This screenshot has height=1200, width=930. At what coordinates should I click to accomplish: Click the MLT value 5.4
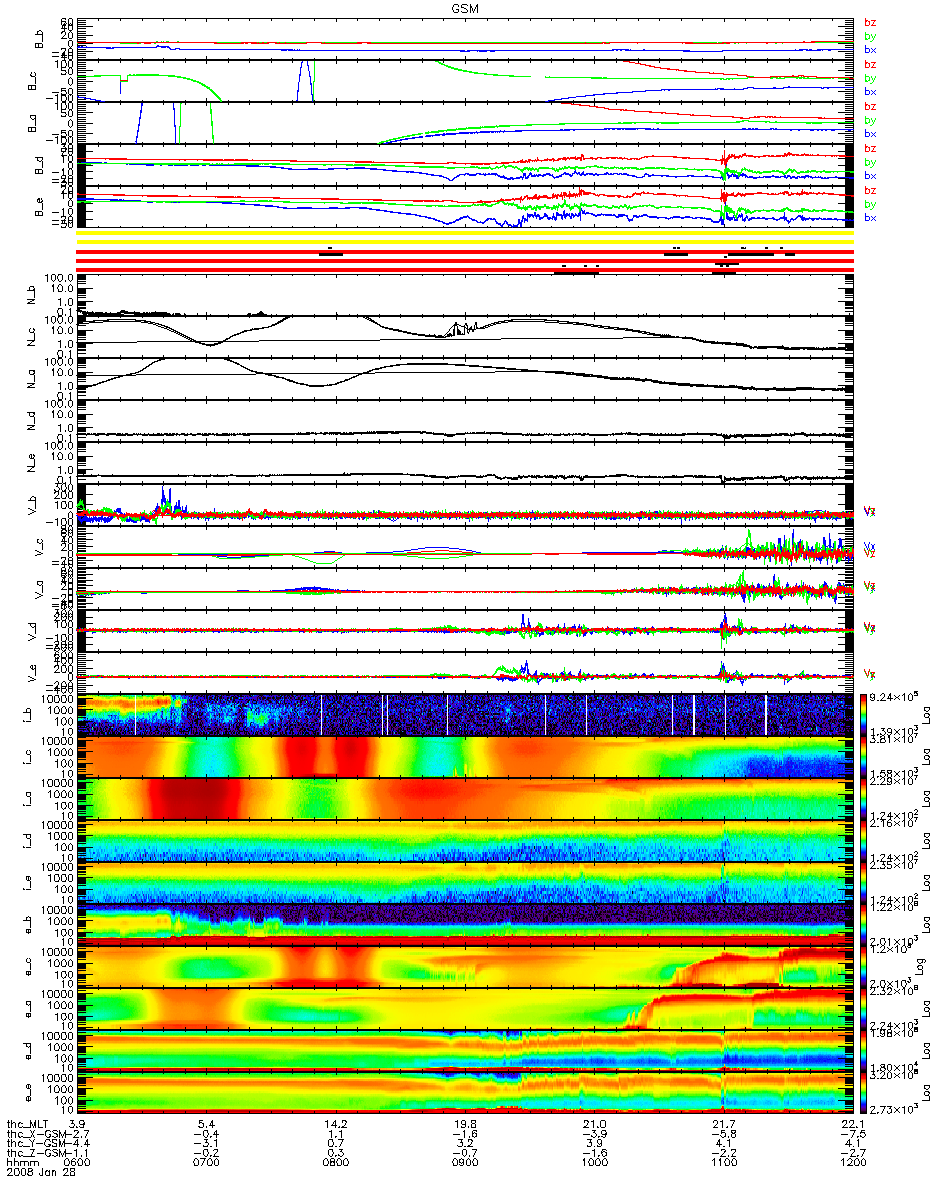pos(207,1125)
